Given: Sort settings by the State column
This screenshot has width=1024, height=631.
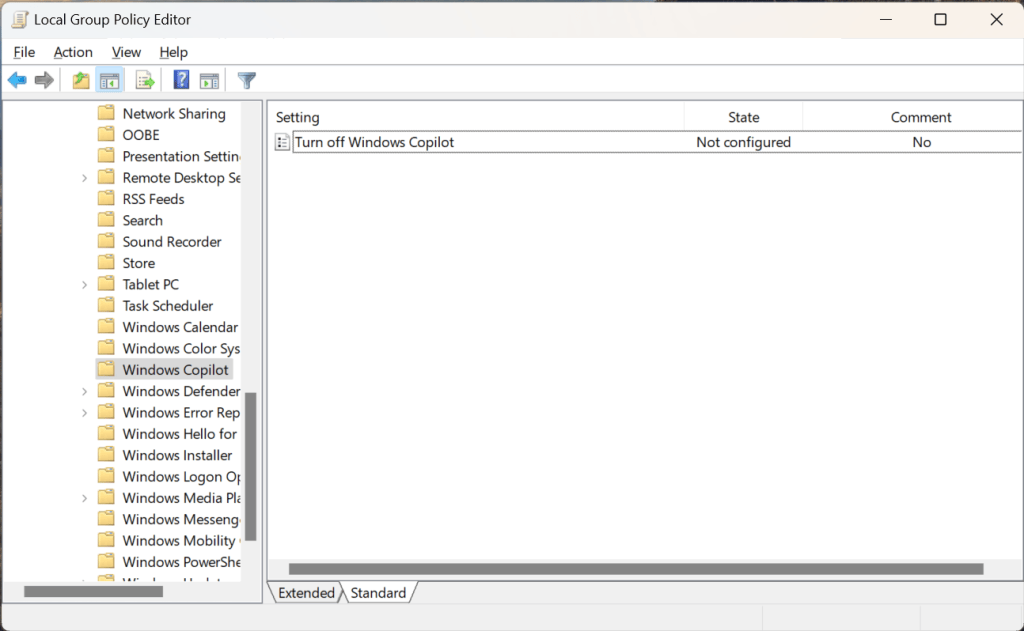Looking at the screenshot, I should point(742,116).
